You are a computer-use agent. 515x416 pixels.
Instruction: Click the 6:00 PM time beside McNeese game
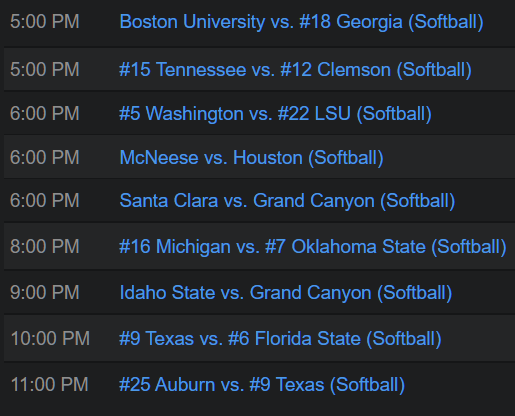[45, 157]
